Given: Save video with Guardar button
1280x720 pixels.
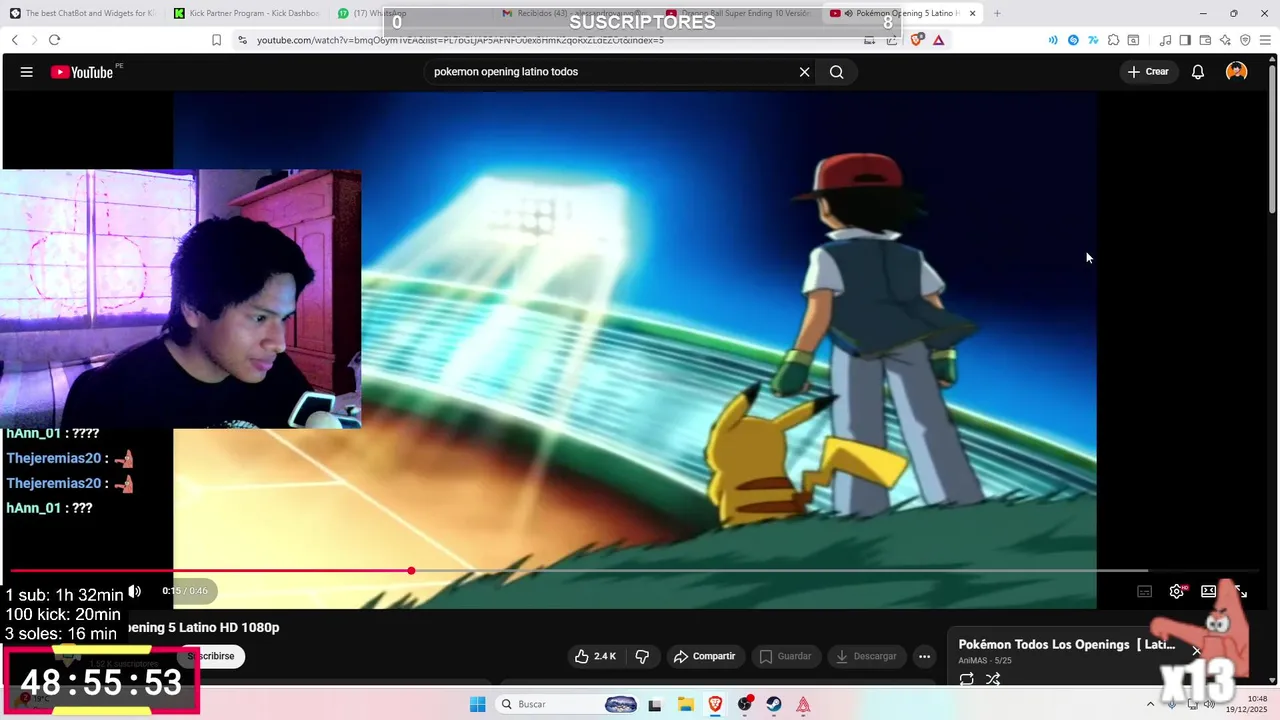Looking at the screenshot, I should pyautogui.click(x=785, y=656).
